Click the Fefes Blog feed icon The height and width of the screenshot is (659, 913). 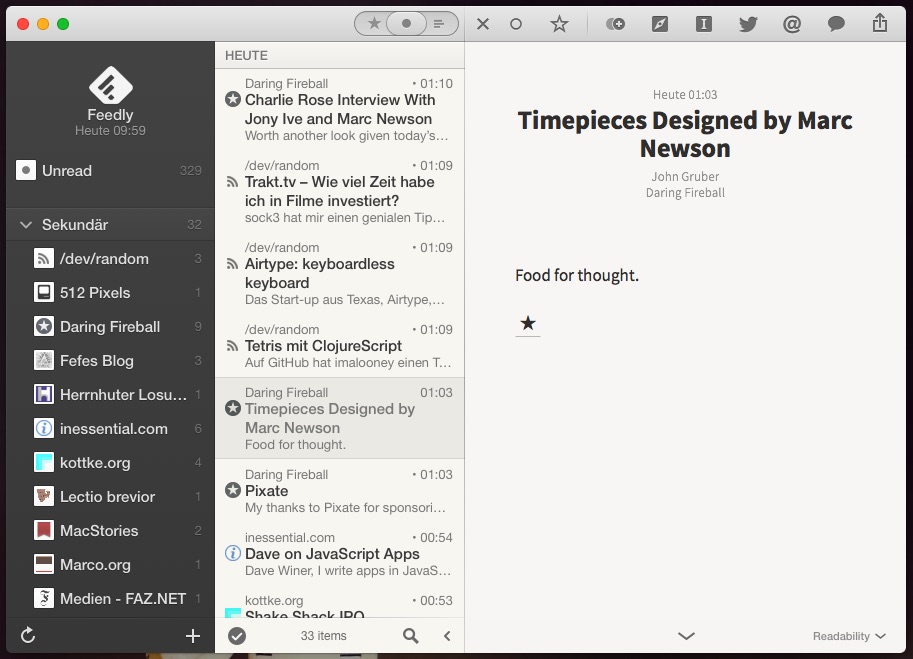tap(44, 361)
